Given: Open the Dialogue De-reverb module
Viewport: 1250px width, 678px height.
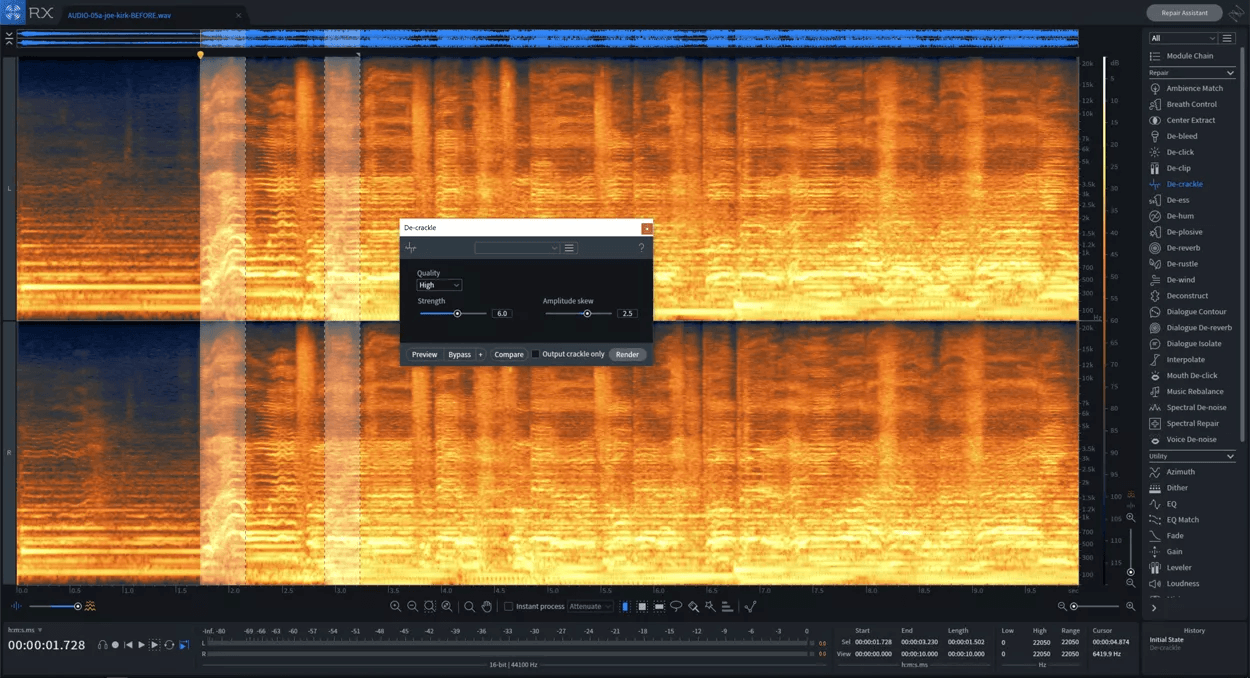Looking at the screenshot, I should click(1192, 328).
